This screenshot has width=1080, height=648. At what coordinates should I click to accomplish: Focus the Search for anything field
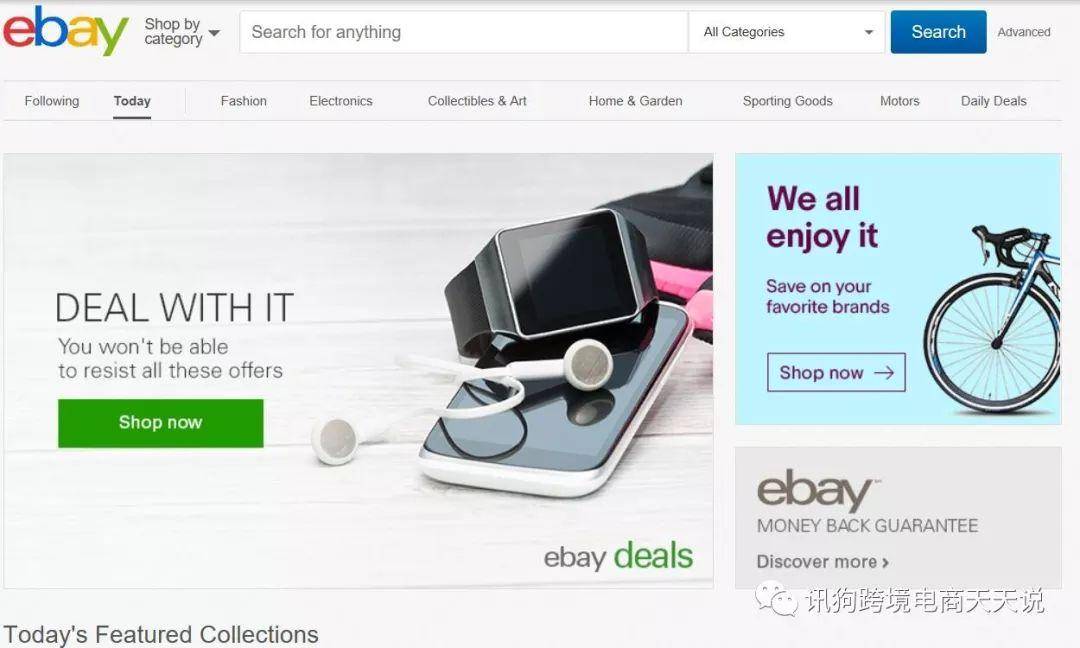pyautogui.click(x=464, y=32)
